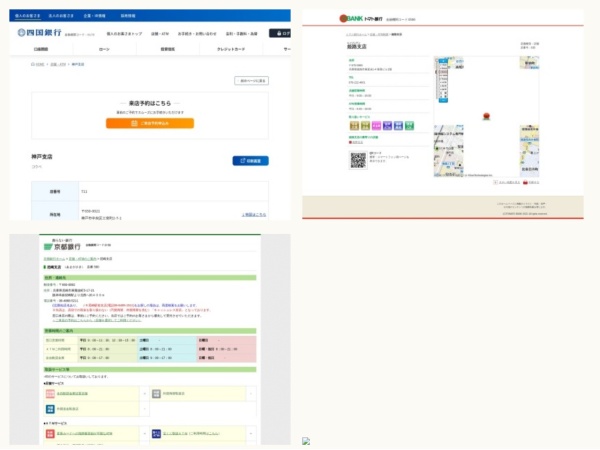Click the second gold service icon on Tomato Bank page
600x450 pixels.
tap(365, 126)
